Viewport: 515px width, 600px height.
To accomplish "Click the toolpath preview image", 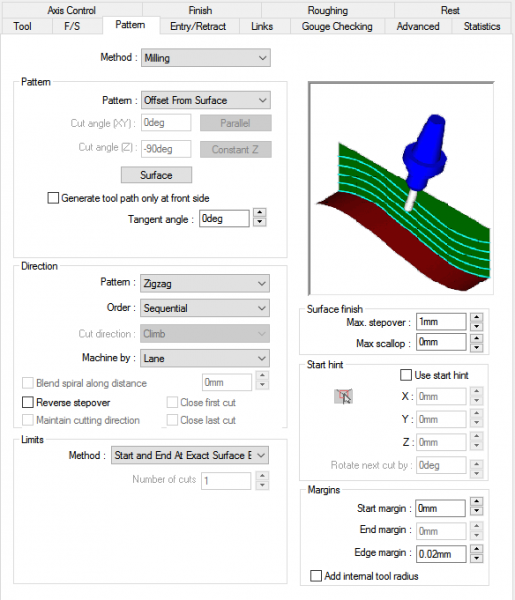I will (x=401, y=188).
